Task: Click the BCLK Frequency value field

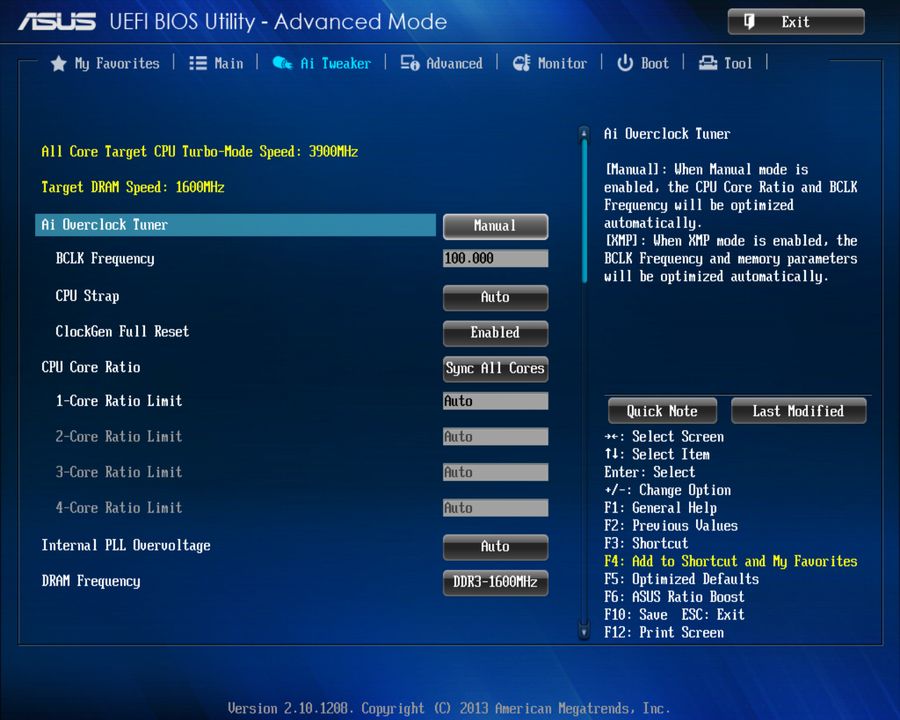Action: pyautogui.click(x=495, y=258)
